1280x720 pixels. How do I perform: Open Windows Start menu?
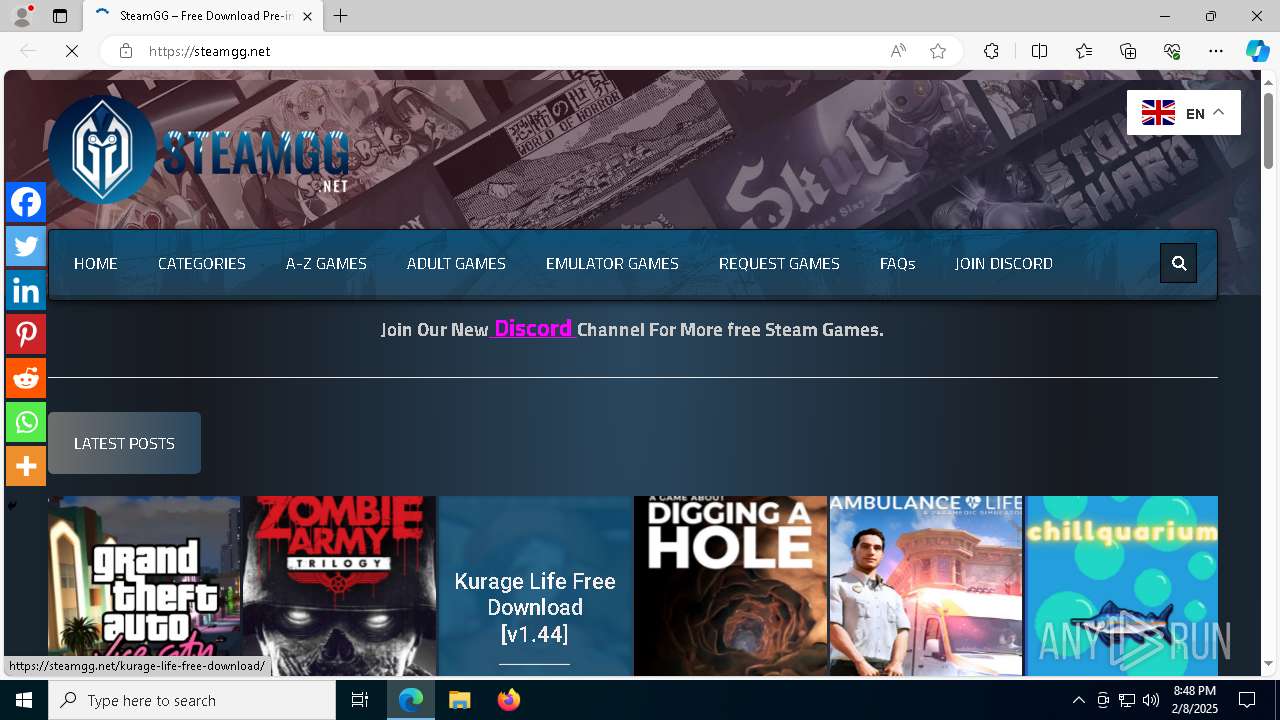click(24, 700)
